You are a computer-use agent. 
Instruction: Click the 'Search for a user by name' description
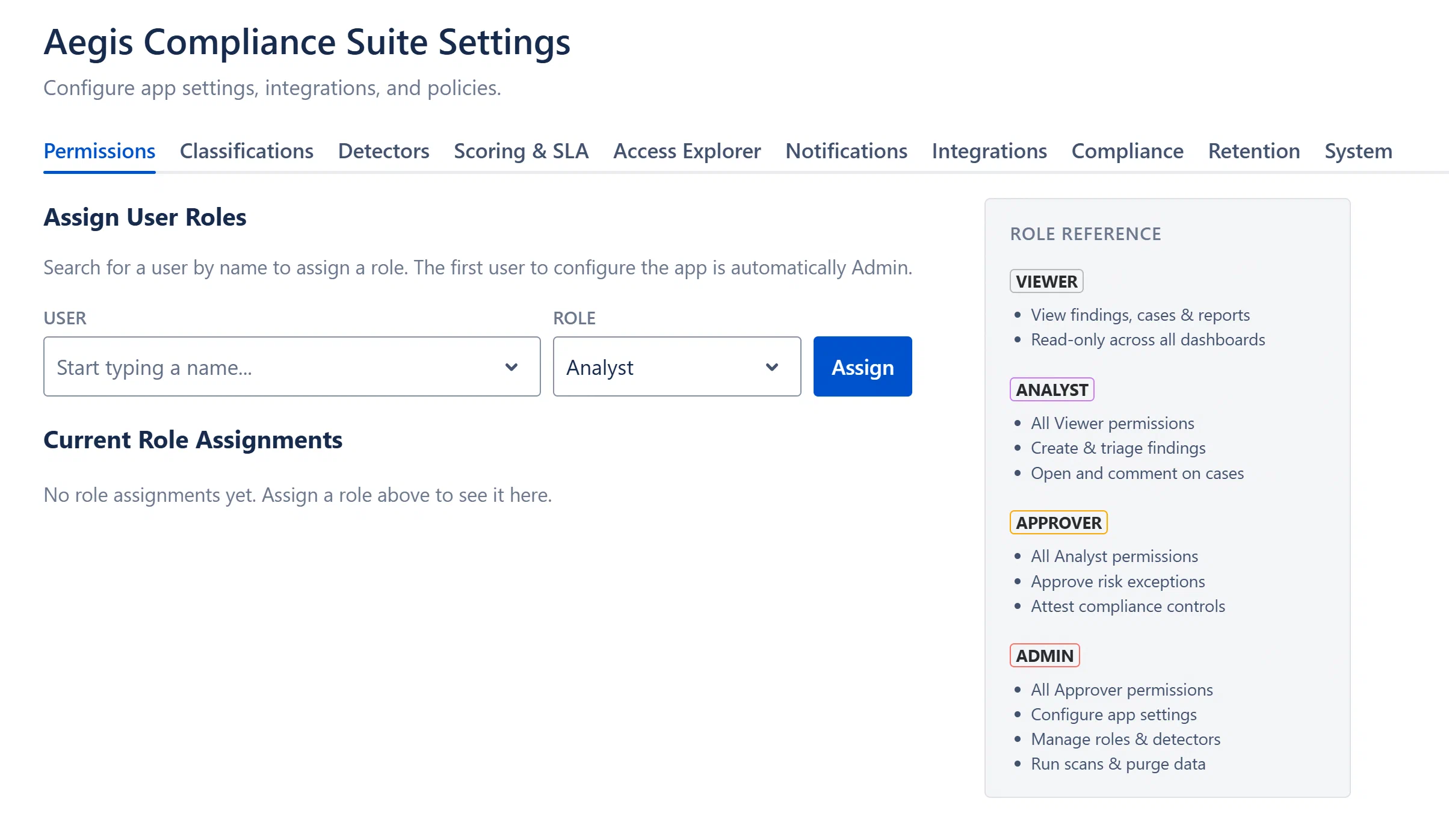coord(478,267)
